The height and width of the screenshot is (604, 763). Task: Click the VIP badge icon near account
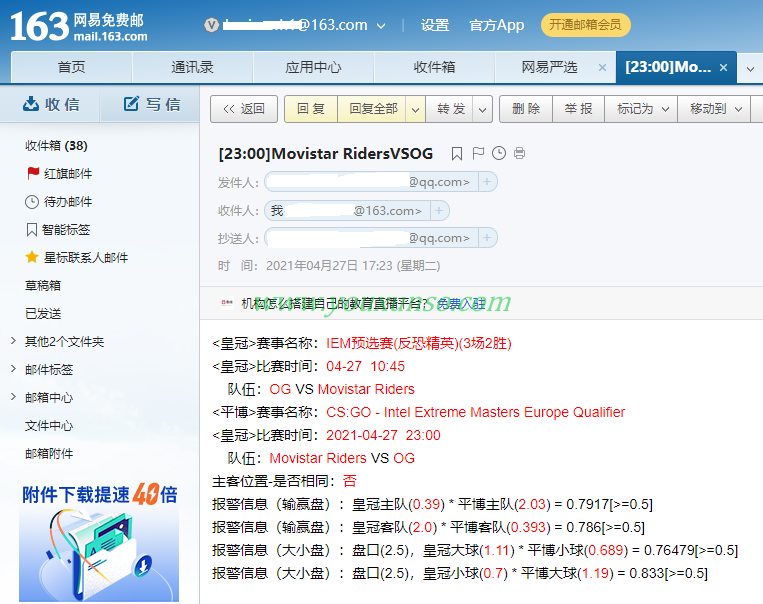pyautogui.click(x=211, y=25)
